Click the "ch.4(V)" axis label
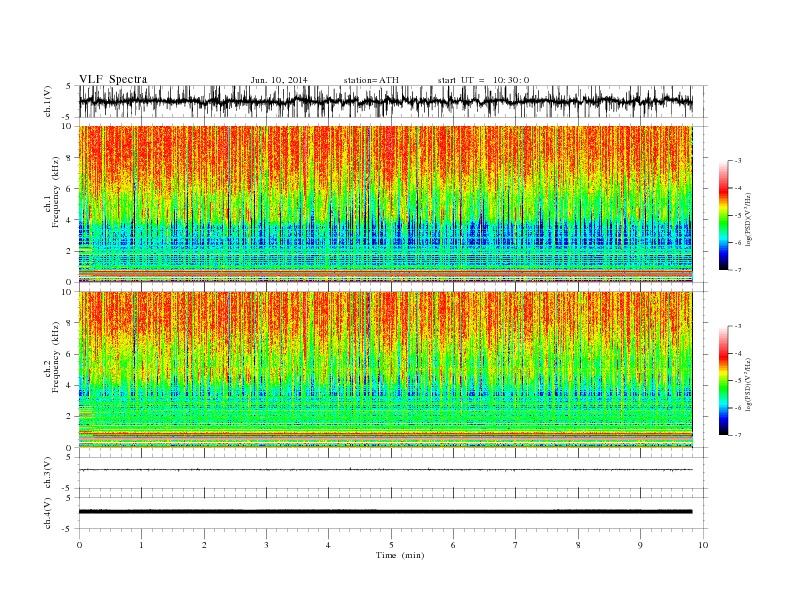Viewport: 792px width, 612px height. click(48, 513)
